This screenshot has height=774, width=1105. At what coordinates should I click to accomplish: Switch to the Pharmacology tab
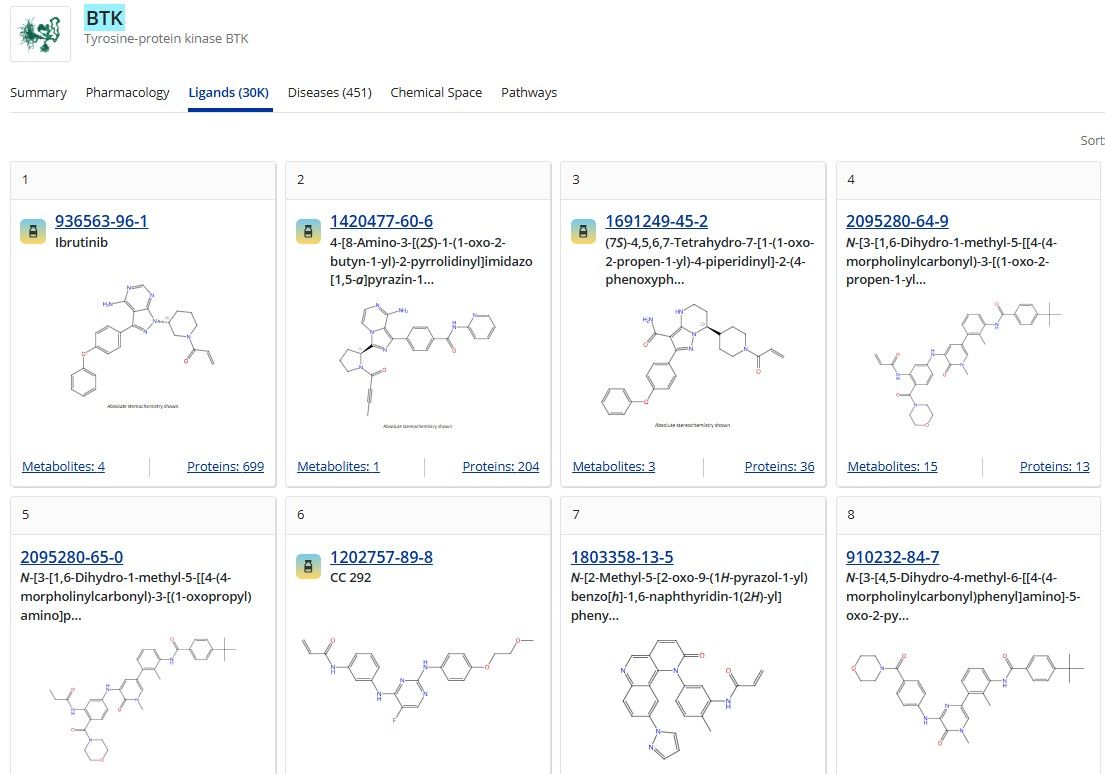click(x=127, y=93)
